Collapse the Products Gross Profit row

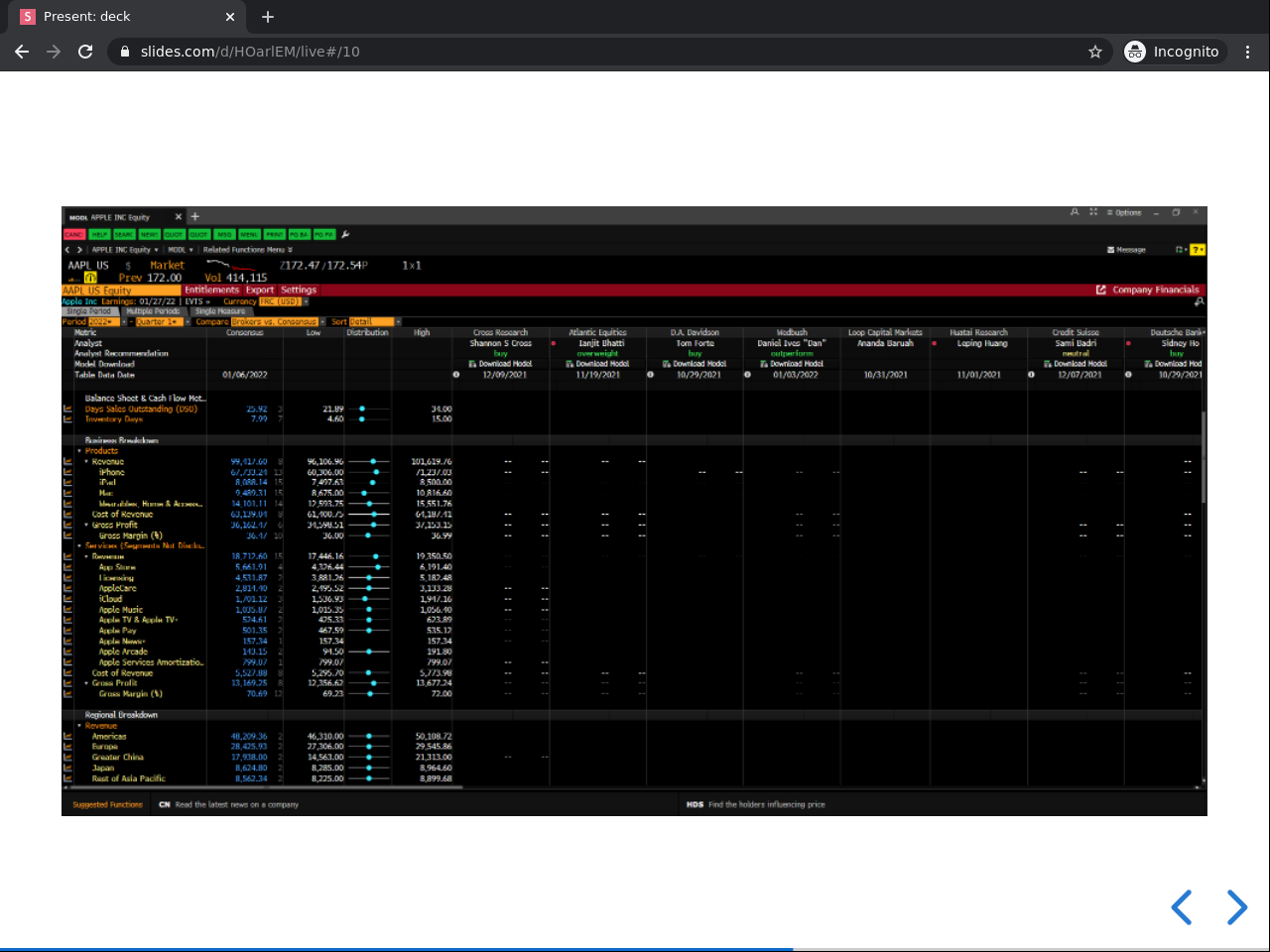point(87,525)
